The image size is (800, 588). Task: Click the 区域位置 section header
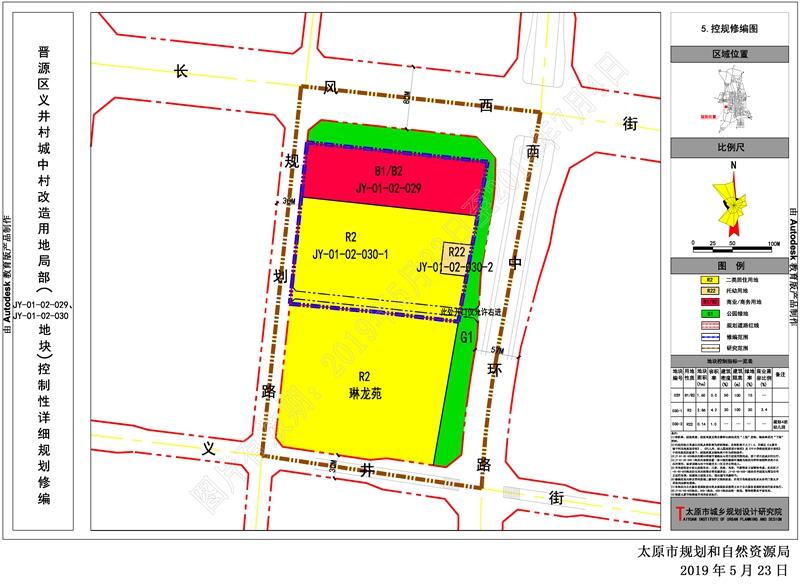pyautogui.click(x=733, y=52)
